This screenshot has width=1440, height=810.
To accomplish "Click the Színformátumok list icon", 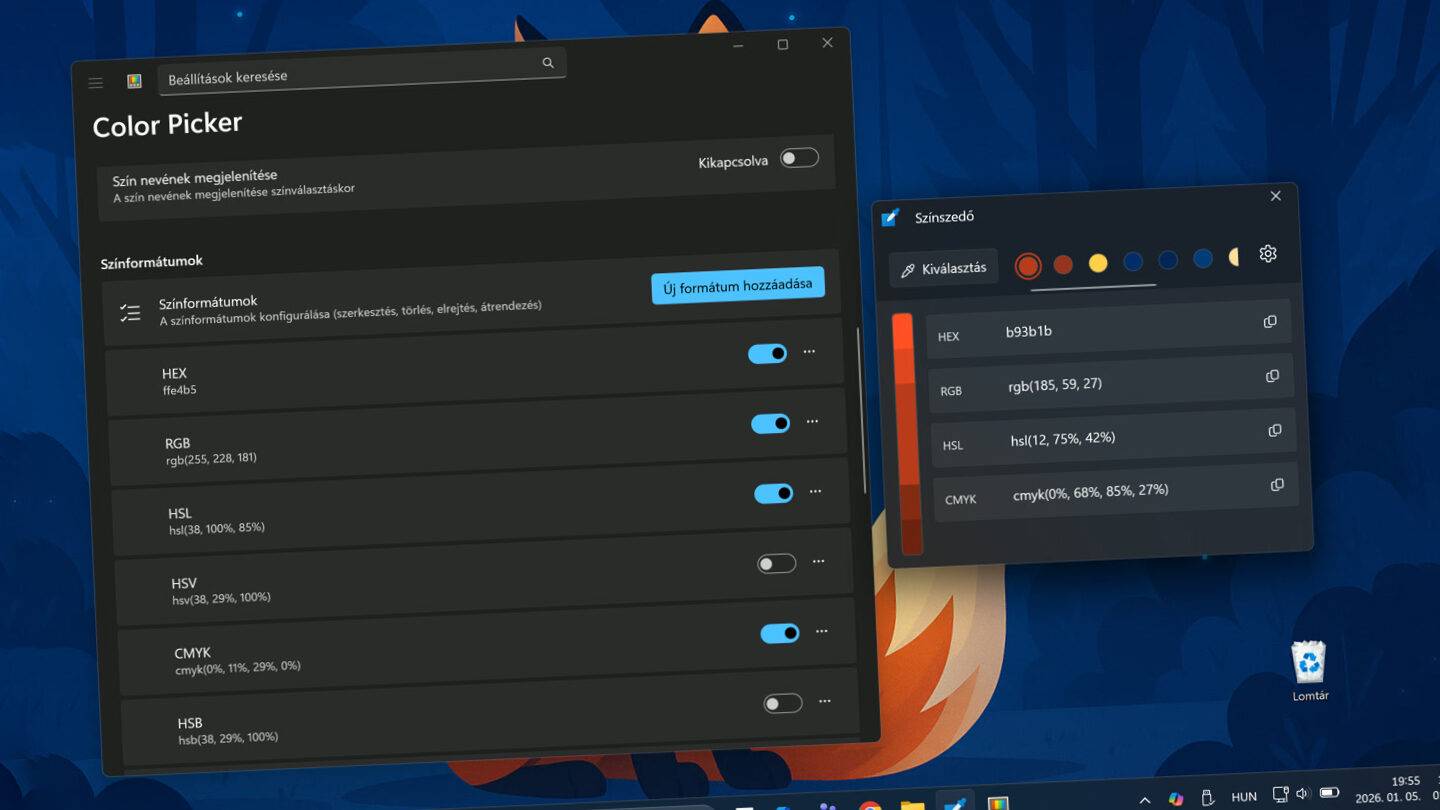I will click(130, 313).
